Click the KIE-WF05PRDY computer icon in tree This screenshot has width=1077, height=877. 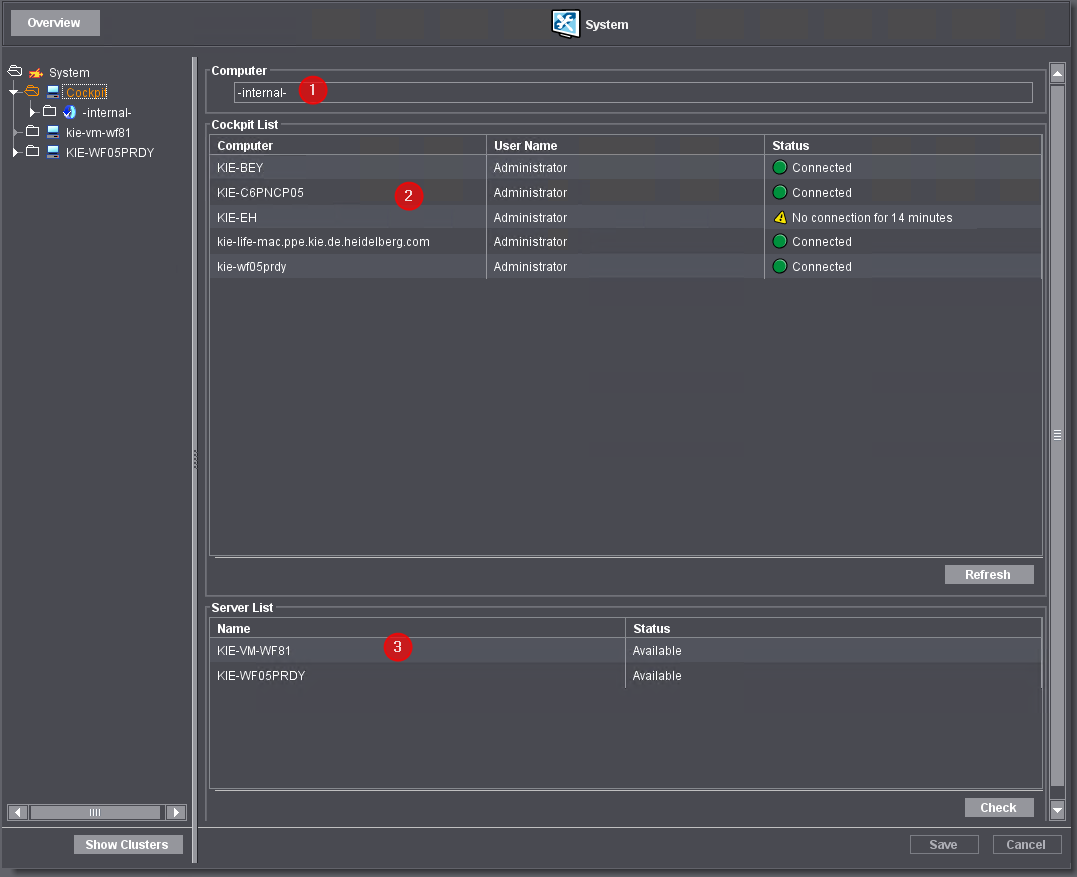(53, 152)
